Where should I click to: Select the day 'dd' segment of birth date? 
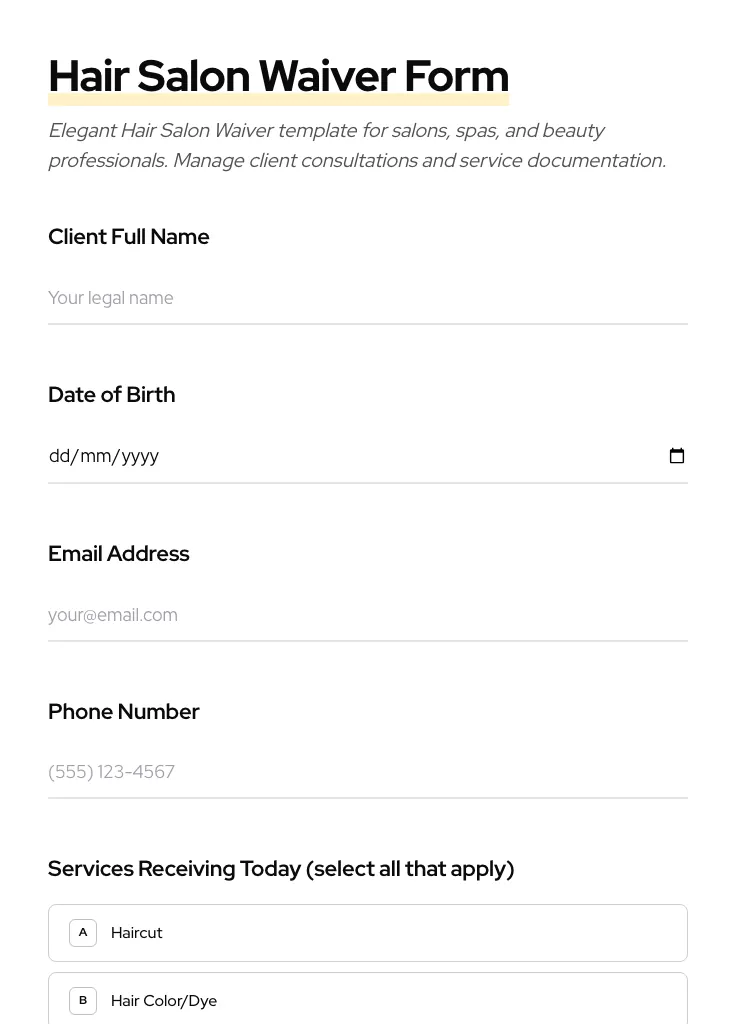[x=59, y=456]
